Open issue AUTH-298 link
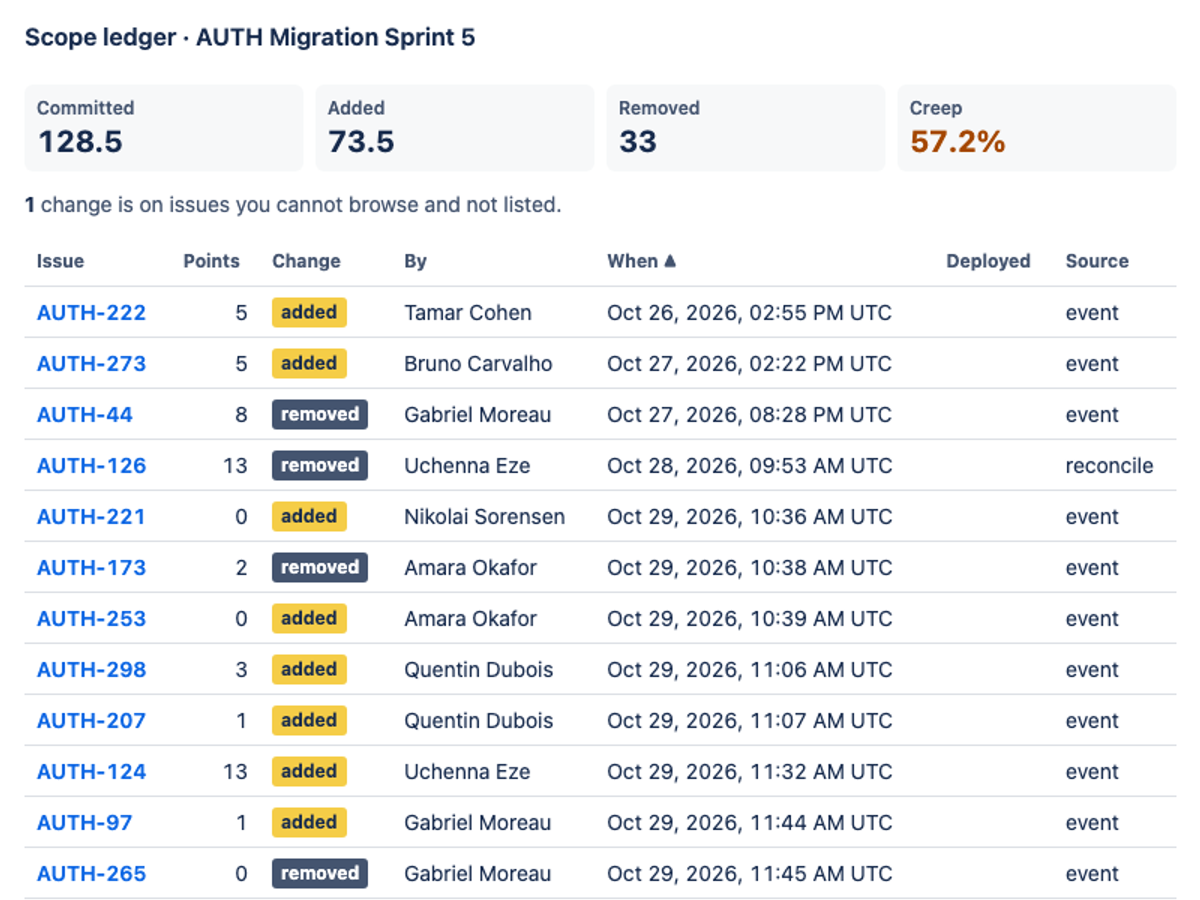The width and height of the screenshot is (1200, 900). (x=91, y=670)
